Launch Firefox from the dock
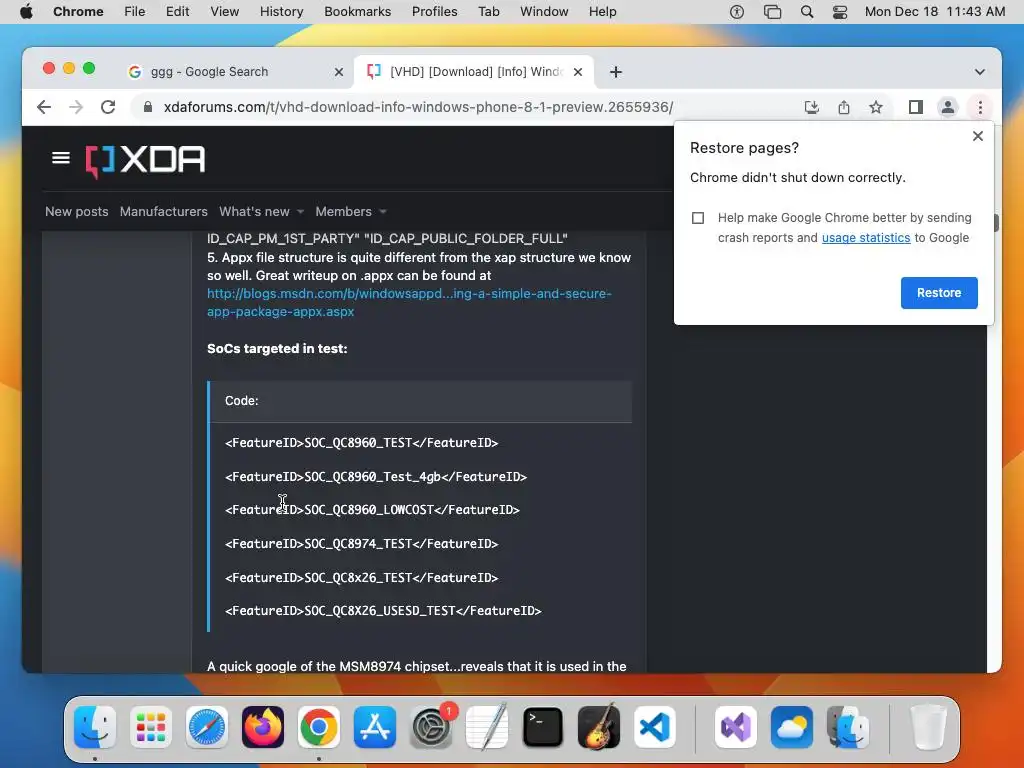The height and width of the screenshot is (768, 1024). (x=263, y=727)
